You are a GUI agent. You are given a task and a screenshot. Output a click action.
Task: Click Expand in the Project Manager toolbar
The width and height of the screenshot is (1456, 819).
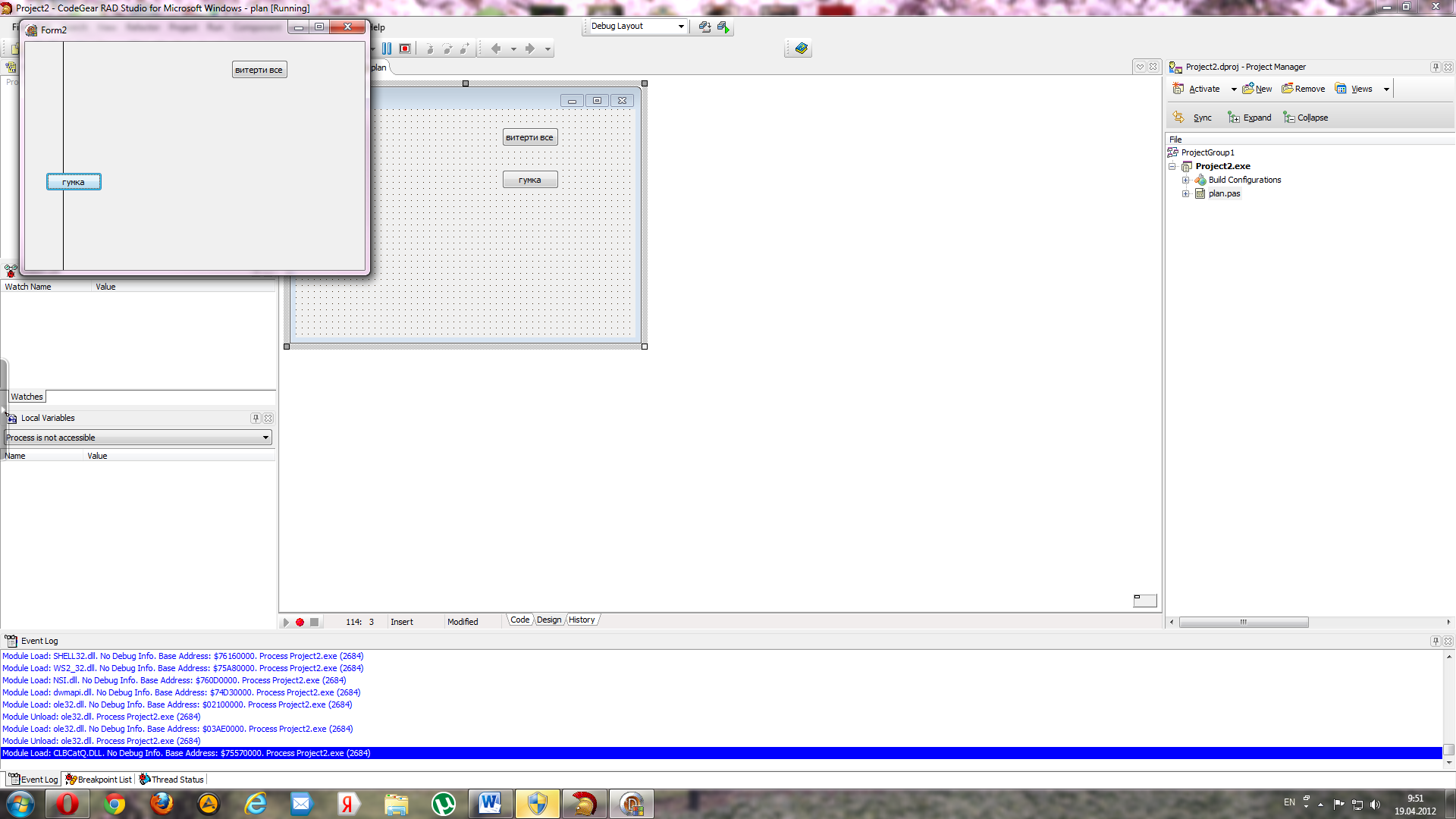1250,118
